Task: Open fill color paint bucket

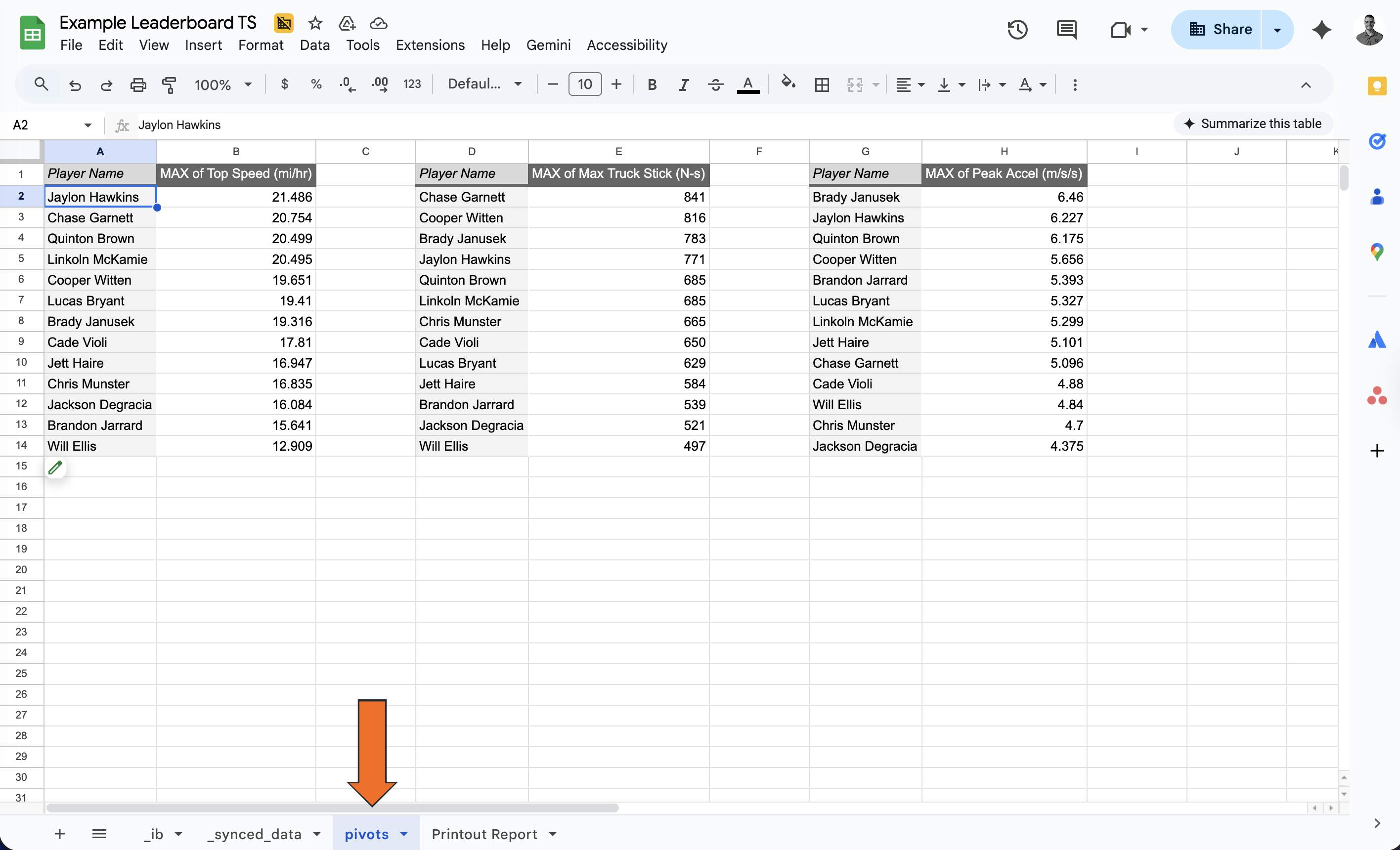Action: click(x=788, y=83)
